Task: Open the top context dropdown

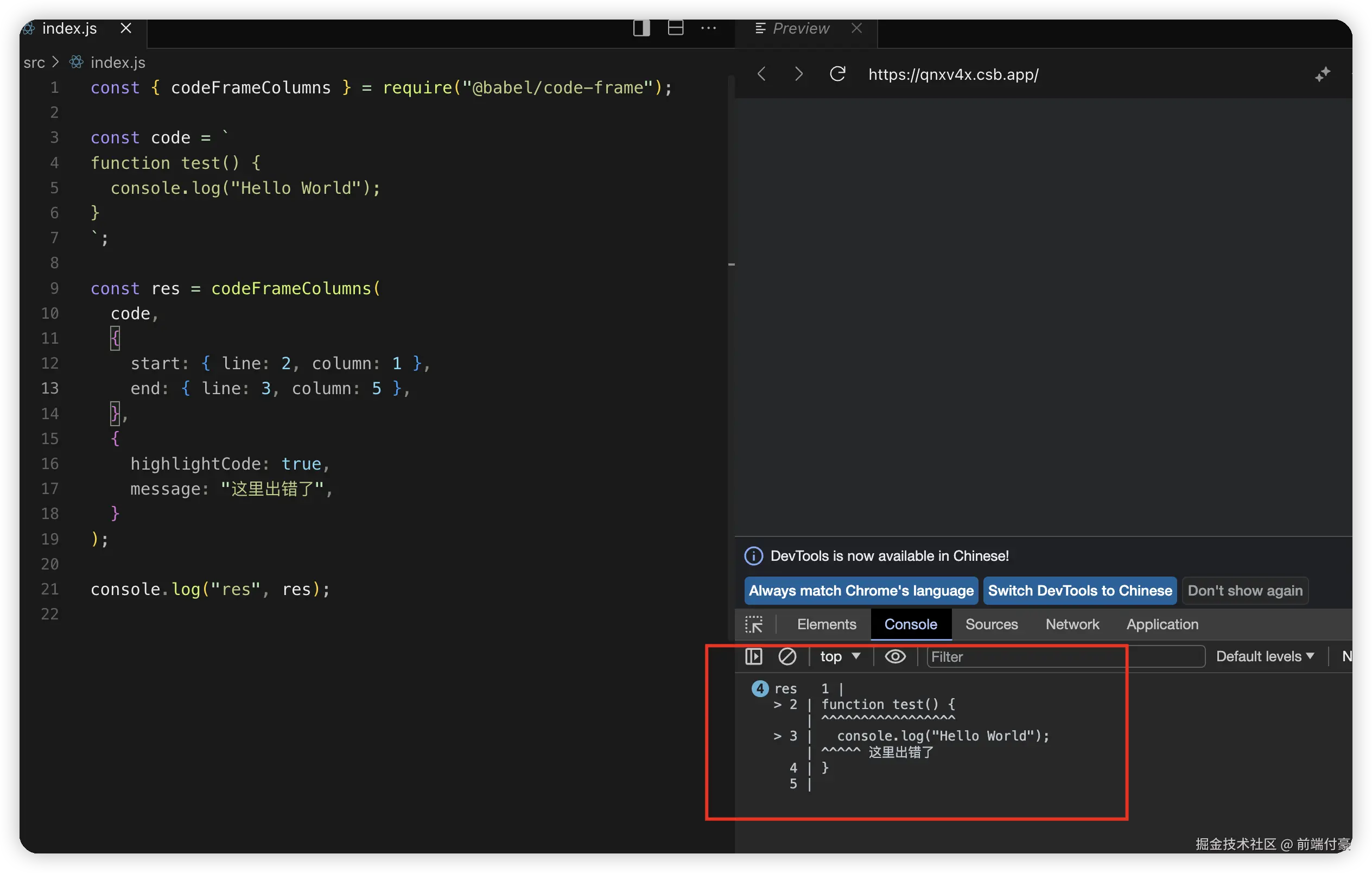Action: pos(840,656)
